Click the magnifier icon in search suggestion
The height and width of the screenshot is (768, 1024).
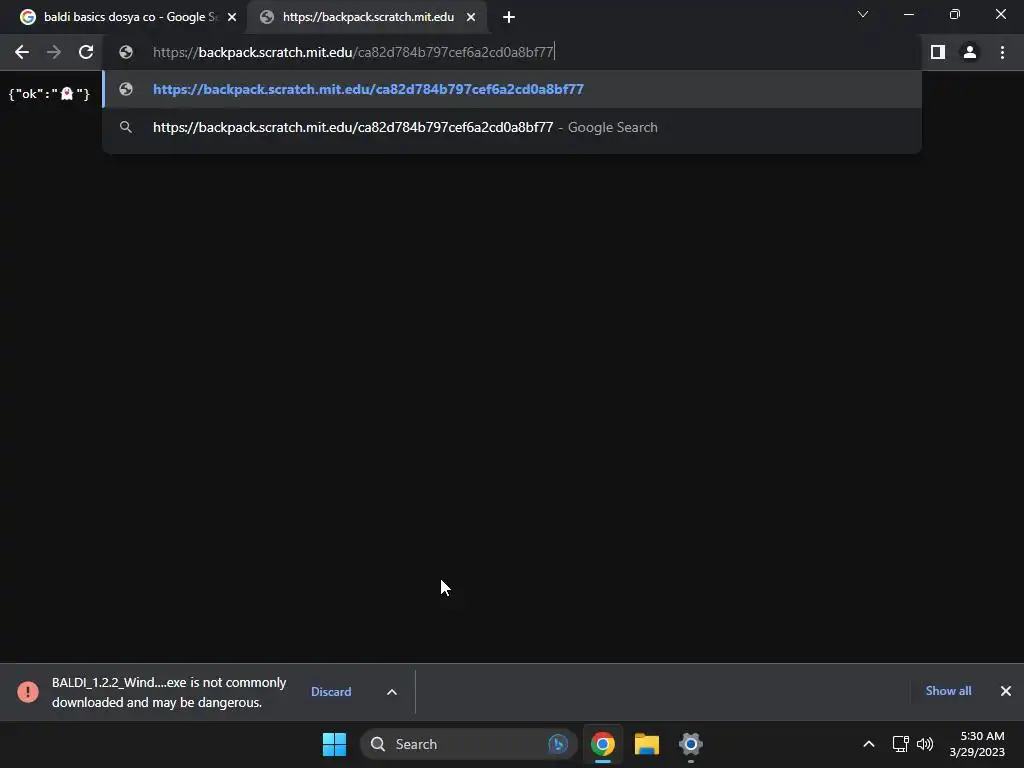(126, 127)
